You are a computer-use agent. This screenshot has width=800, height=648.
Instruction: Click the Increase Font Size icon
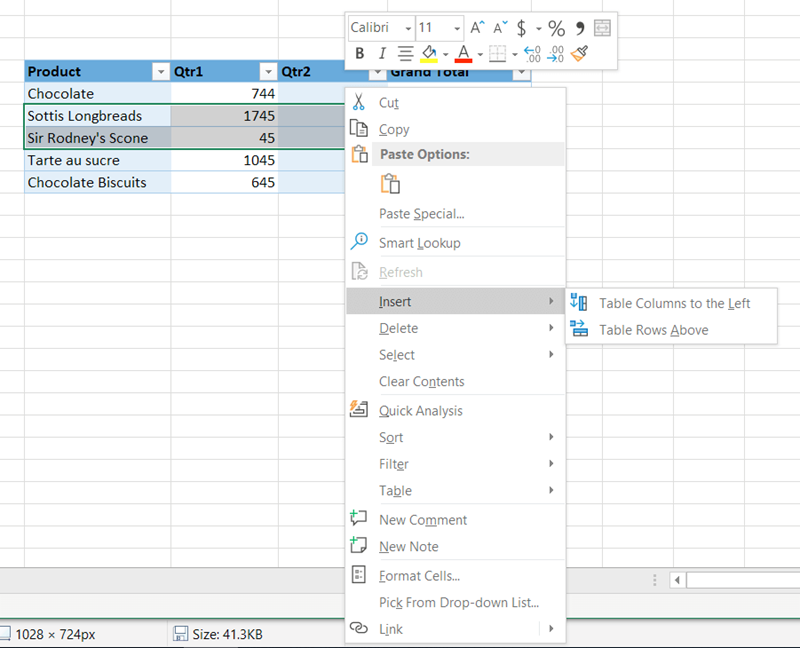pyautogui.click(x=478, y=28)
